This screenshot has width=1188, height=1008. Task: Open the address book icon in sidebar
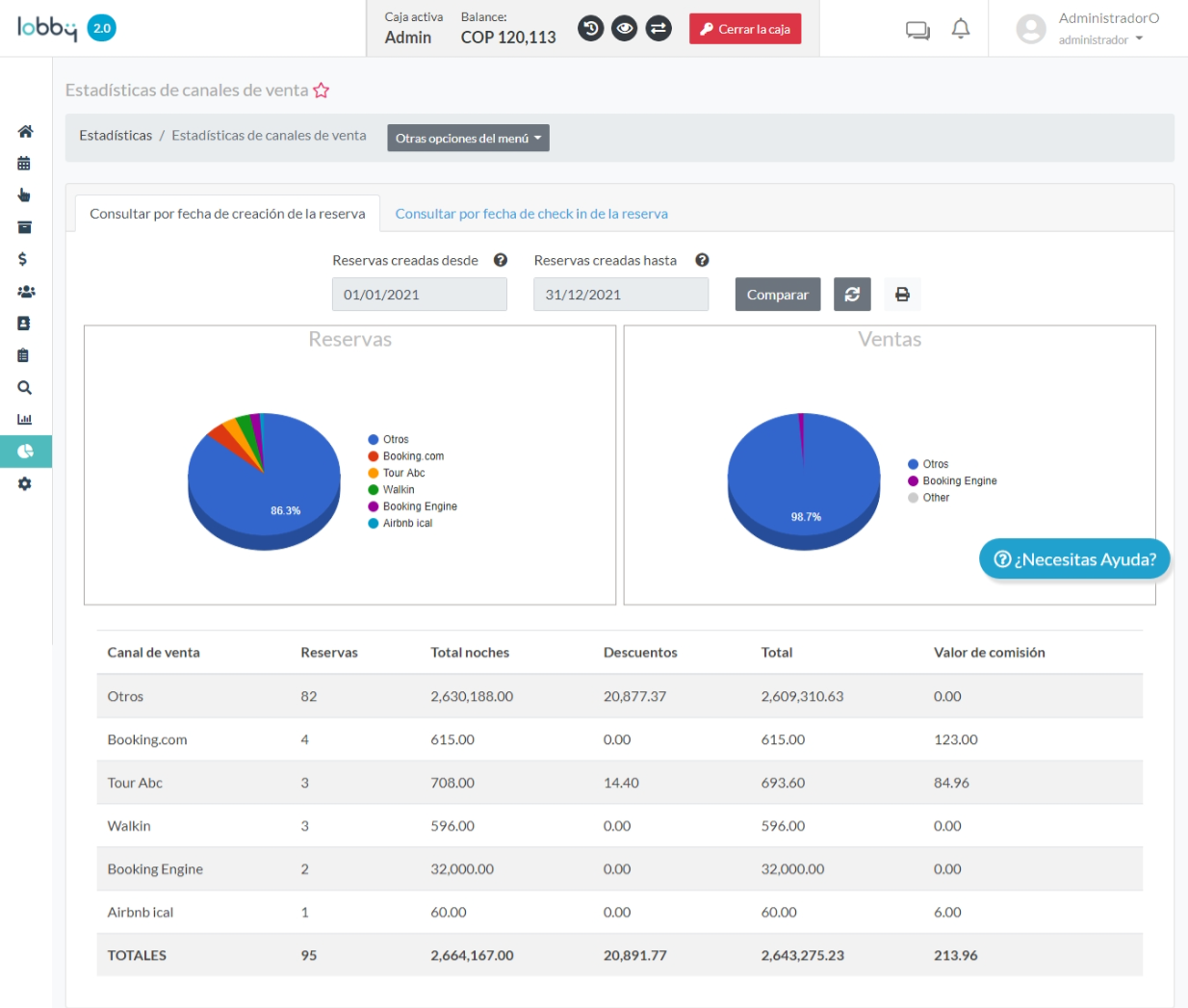[x=24, y=323]
